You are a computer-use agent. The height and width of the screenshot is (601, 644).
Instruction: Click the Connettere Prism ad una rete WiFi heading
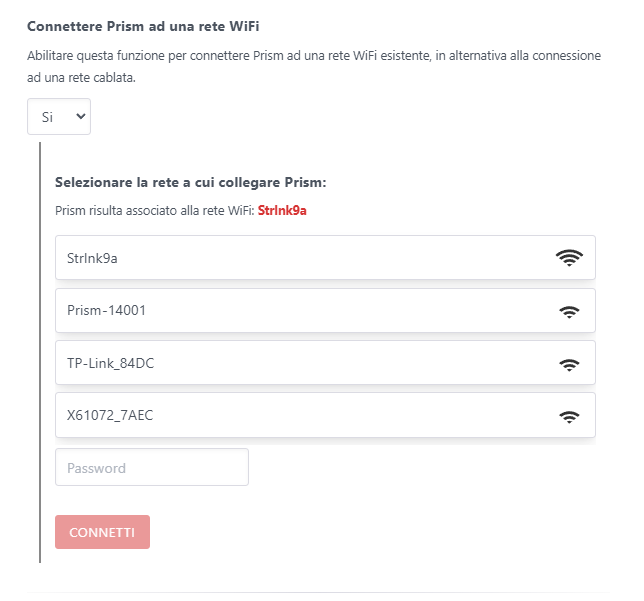tap(143, 26)
